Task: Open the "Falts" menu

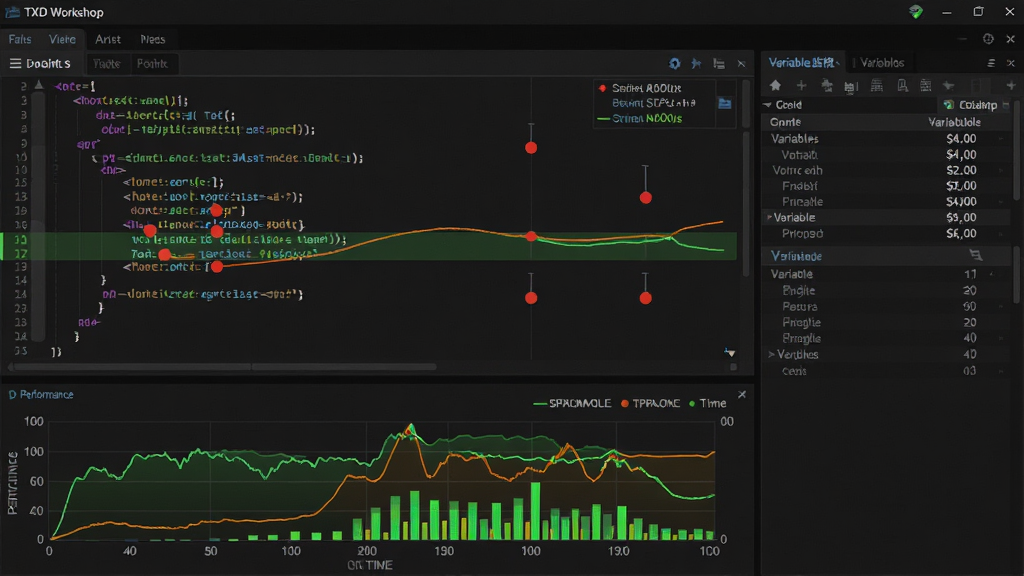Action: click(x=20, y=39)
